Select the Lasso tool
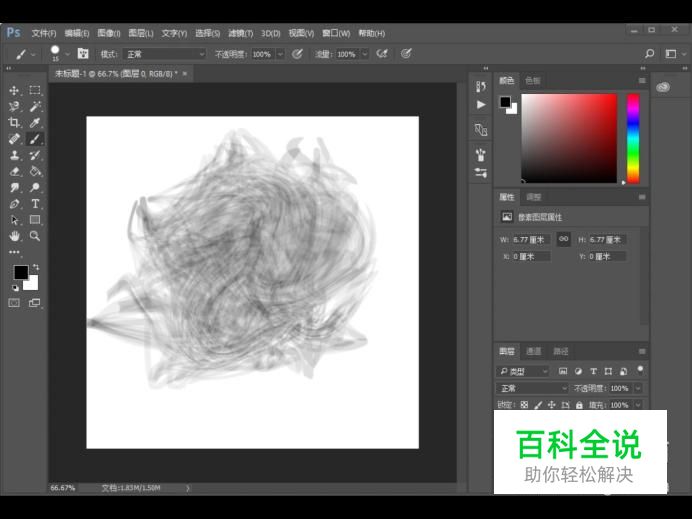The height and width of the screenshot is (519, 692). (14, 106)
